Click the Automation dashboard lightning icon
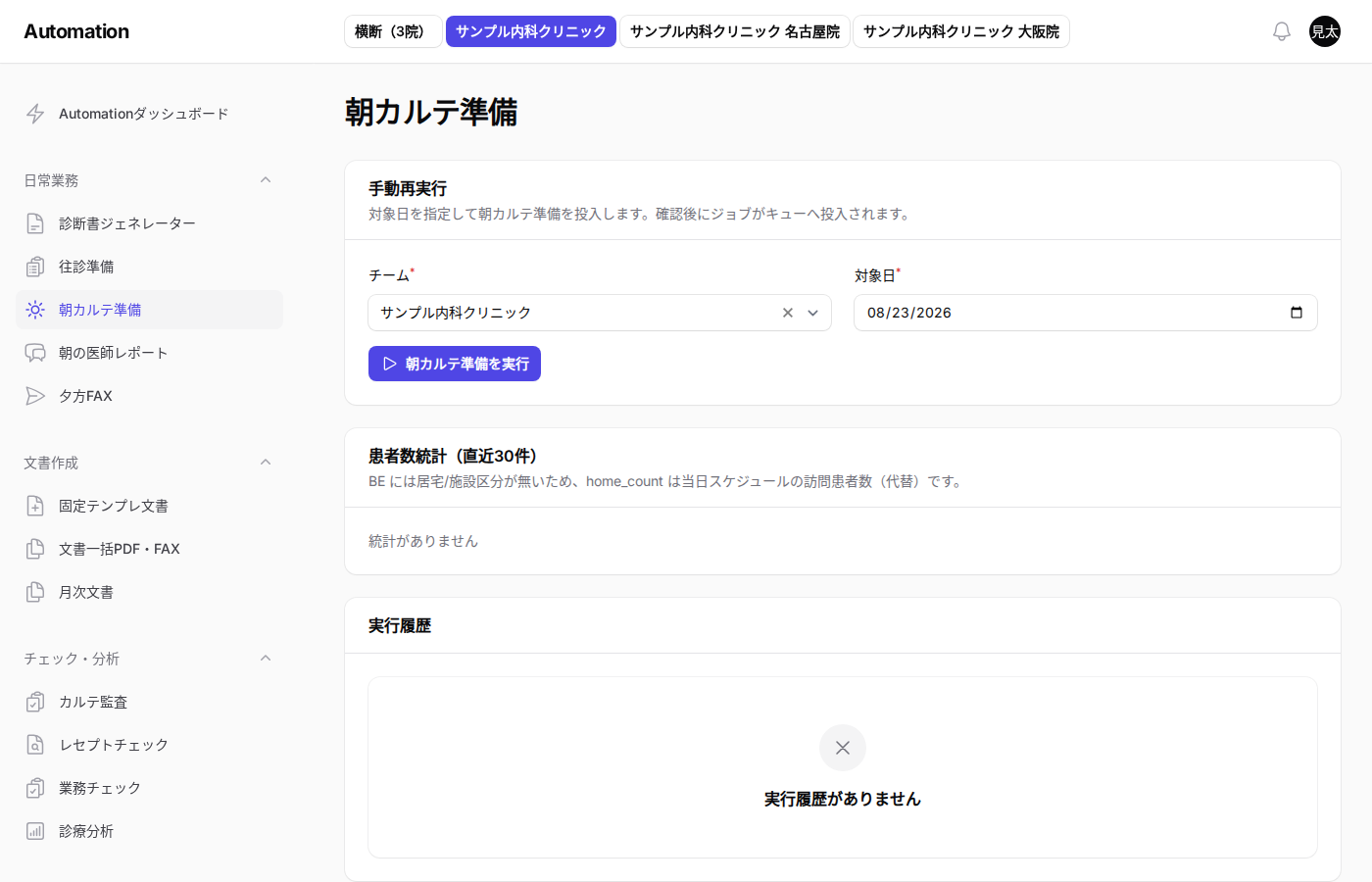Image resolution: width=1372 pixels, height=882 pixels. coord(35,114)
